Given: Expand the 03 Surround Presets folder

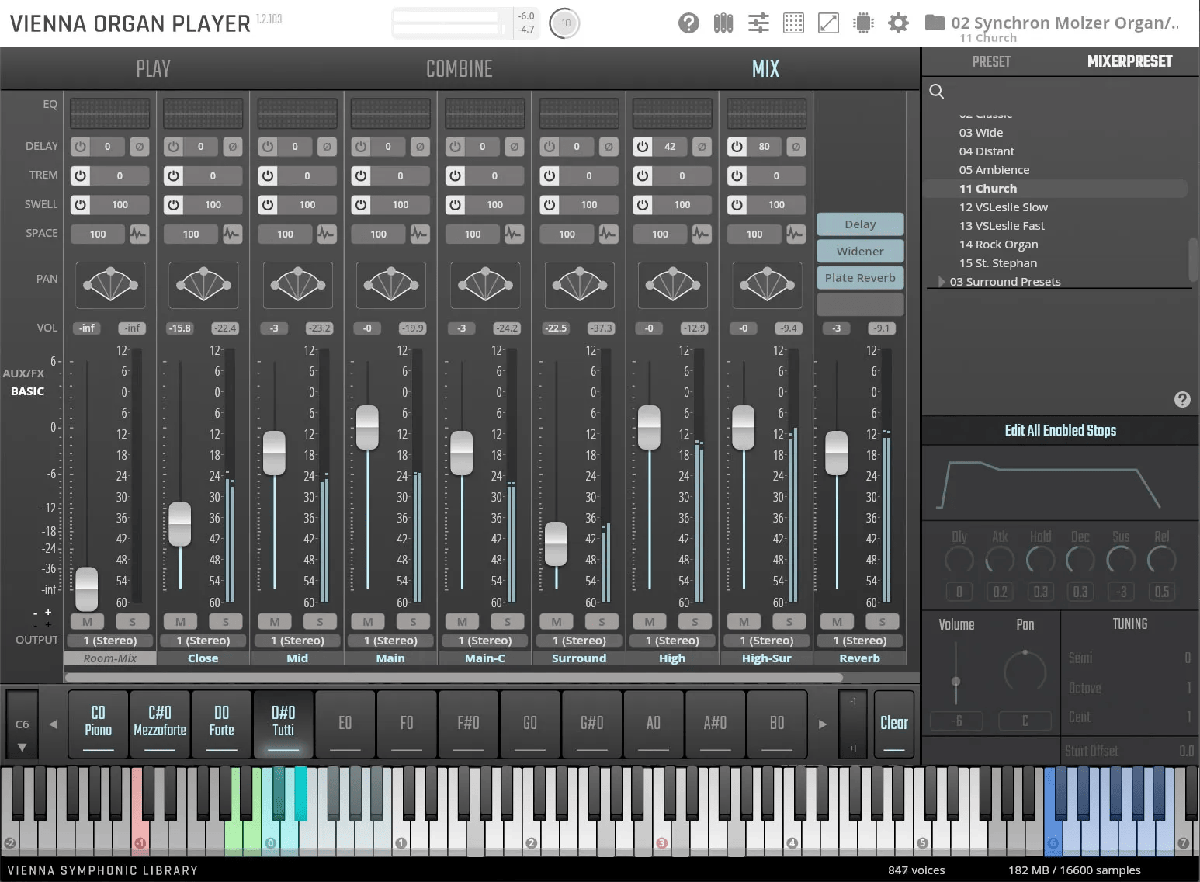Looking at the screenshot, I should pos(942,282).
